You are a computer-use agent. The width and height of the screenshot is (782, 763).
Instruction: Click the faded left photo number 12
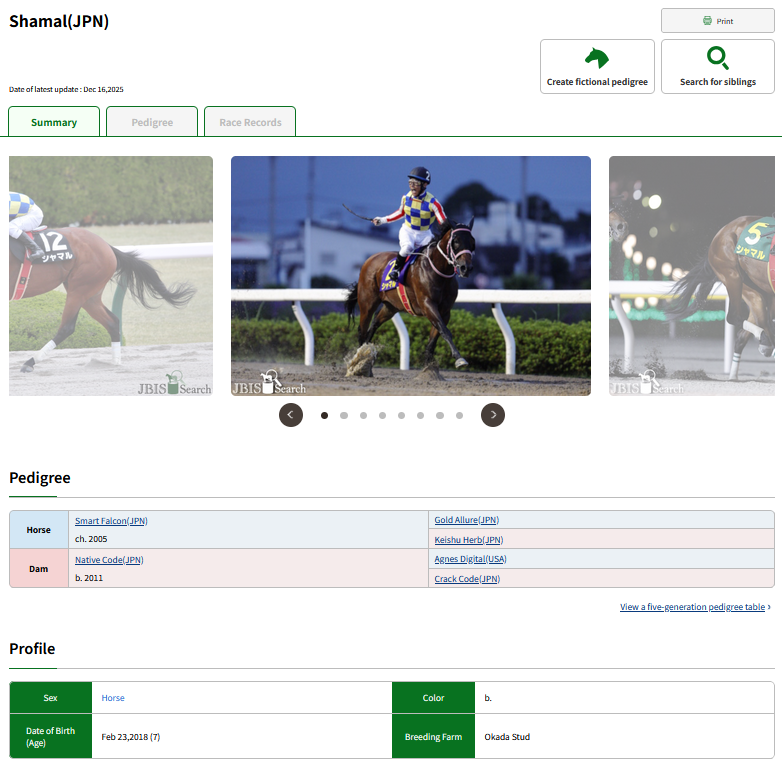click(111, 276)
